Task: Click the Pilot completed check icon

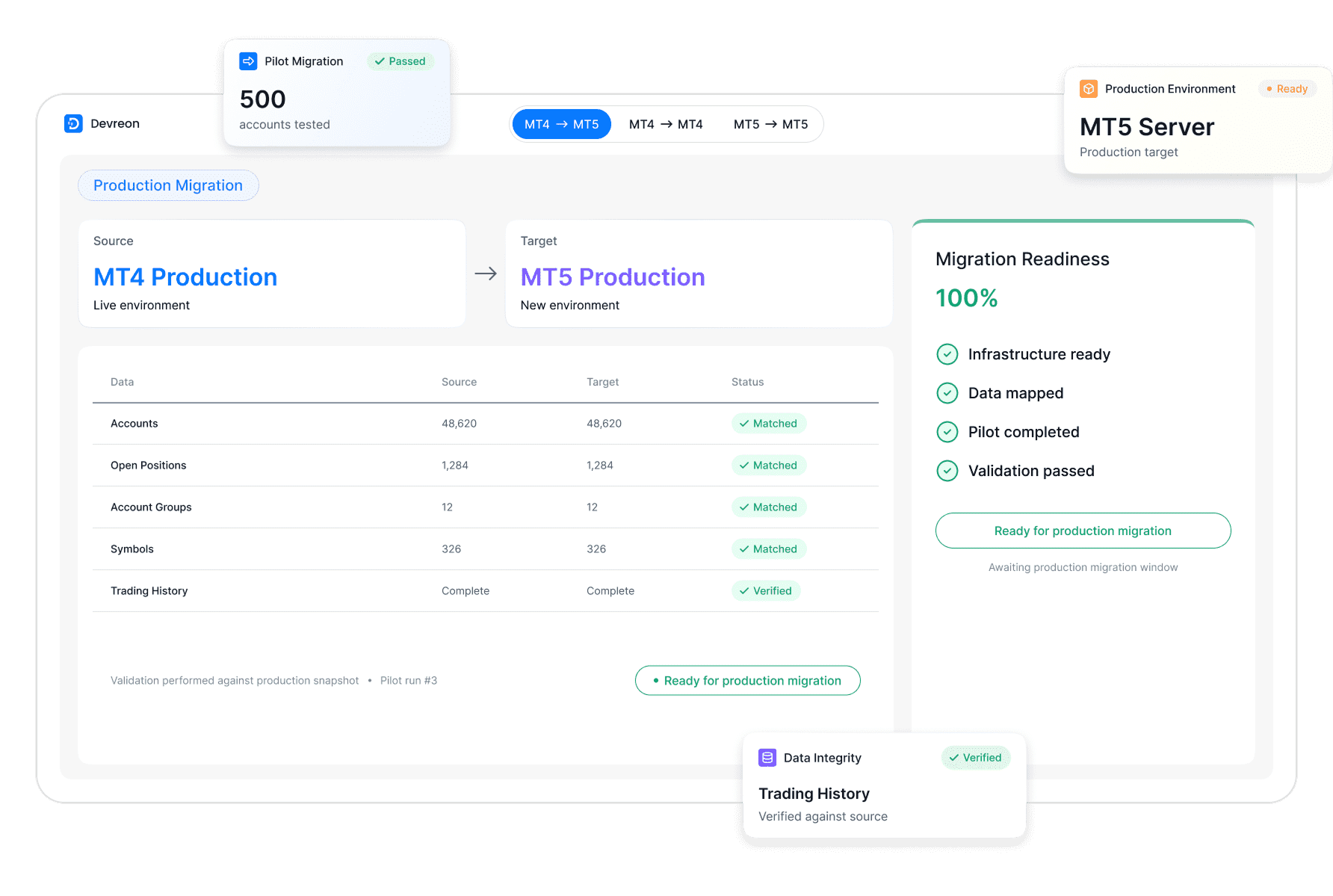Action: (x=947, y=432)
